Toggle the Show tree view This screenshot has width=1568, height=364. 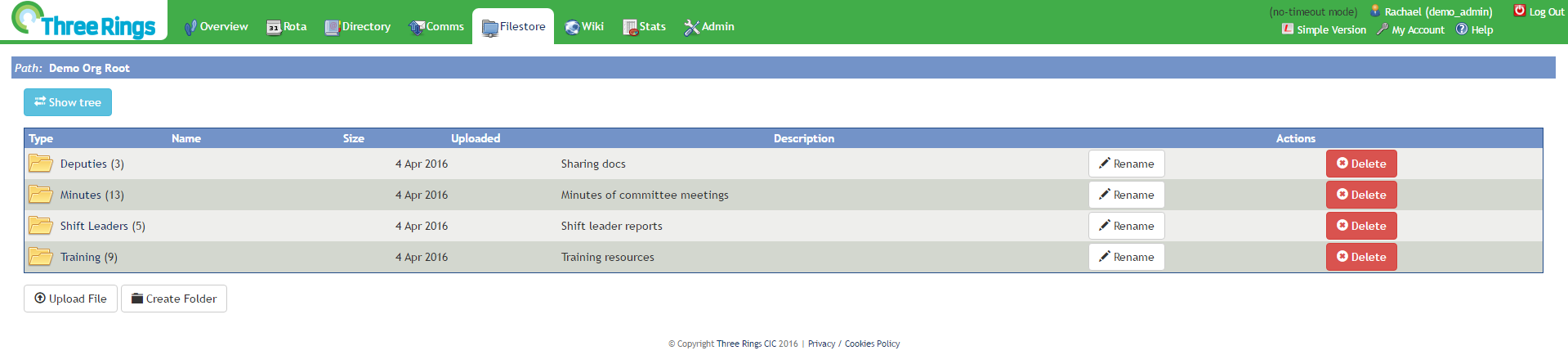coord(68,102)
